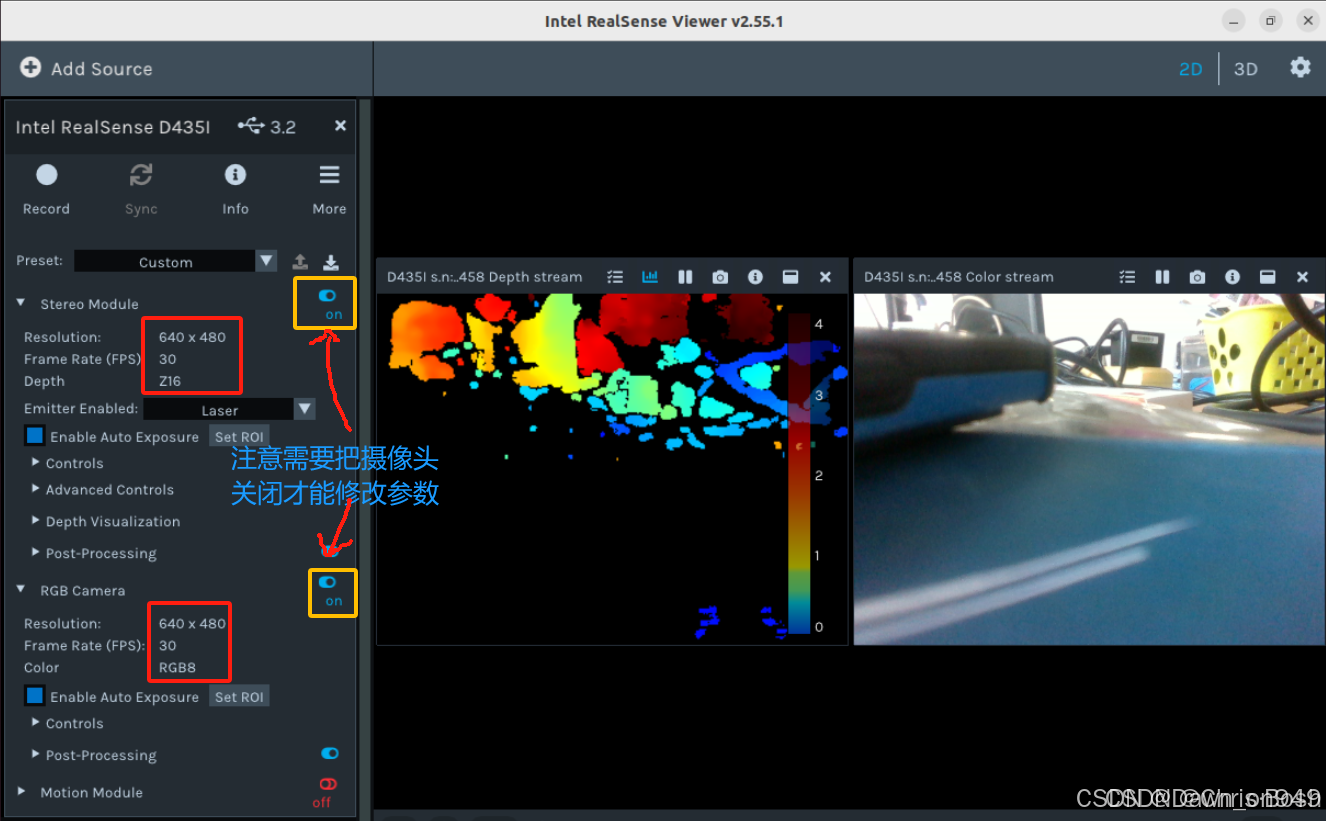Click the Color format RGB8 value
Viewport: 1326px width, 821px height.
177,667
